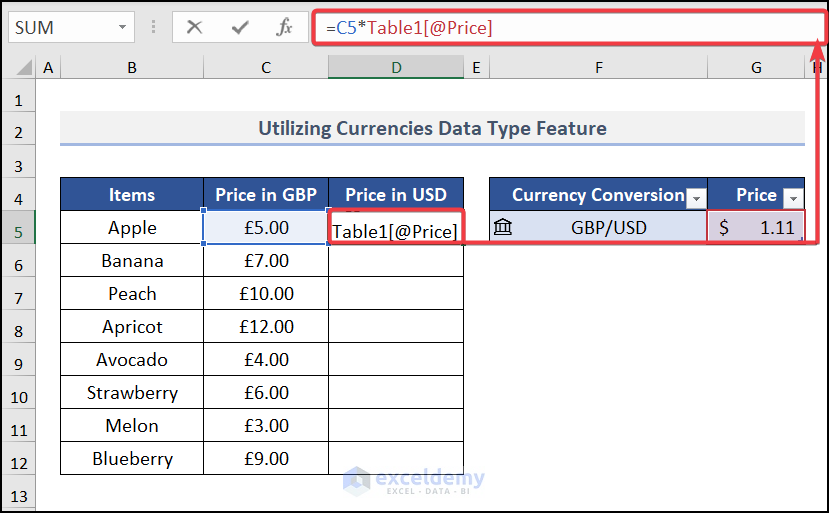The width and height of the screenshot is (829, 513).
Task: Open the Currency Conversion filter dropdown
Action: tap(696, 197)
